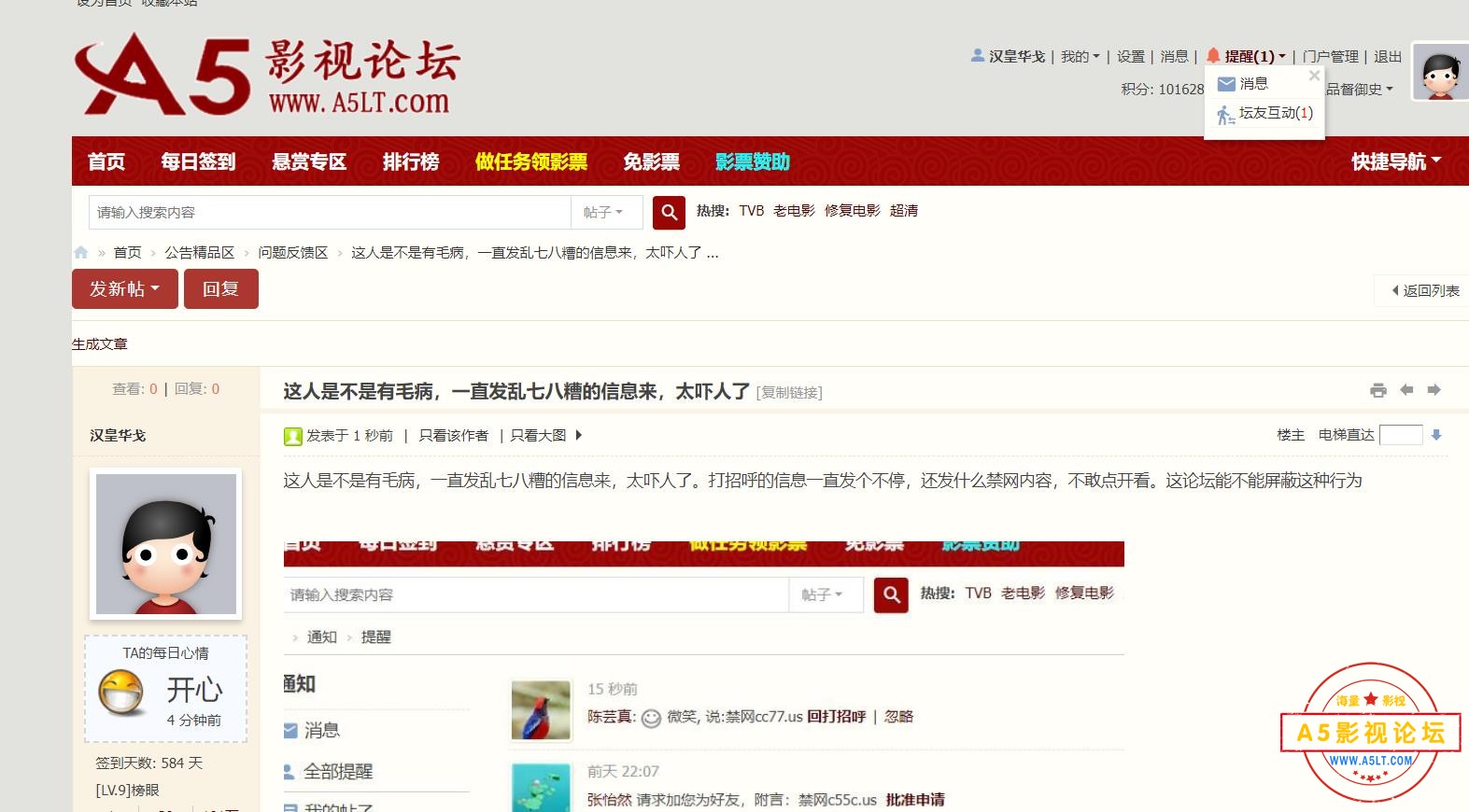Open the 我的 dropdown menu

coord(1080,56)
